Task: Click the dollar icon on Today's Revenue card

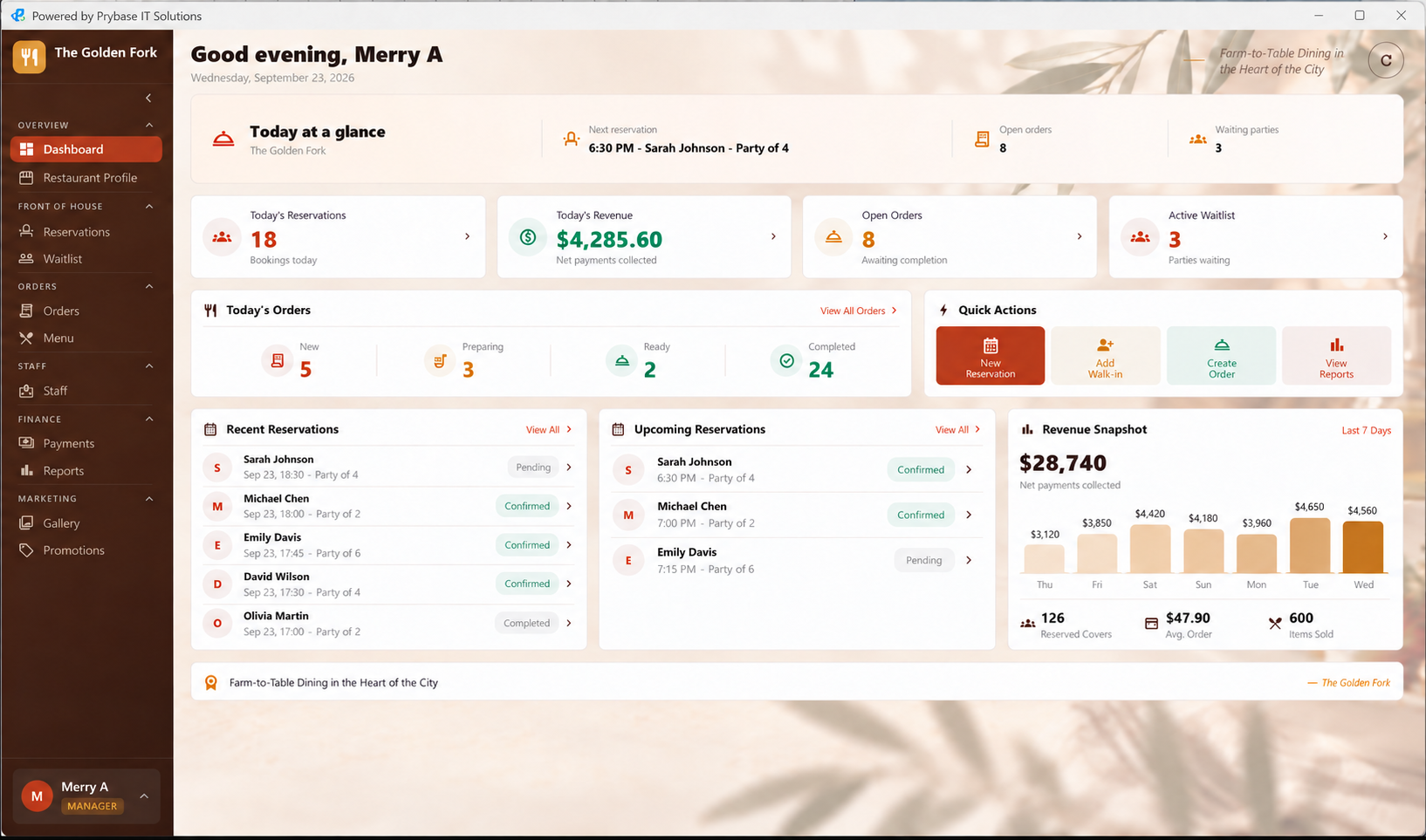Action: click(x=528, y=237)
